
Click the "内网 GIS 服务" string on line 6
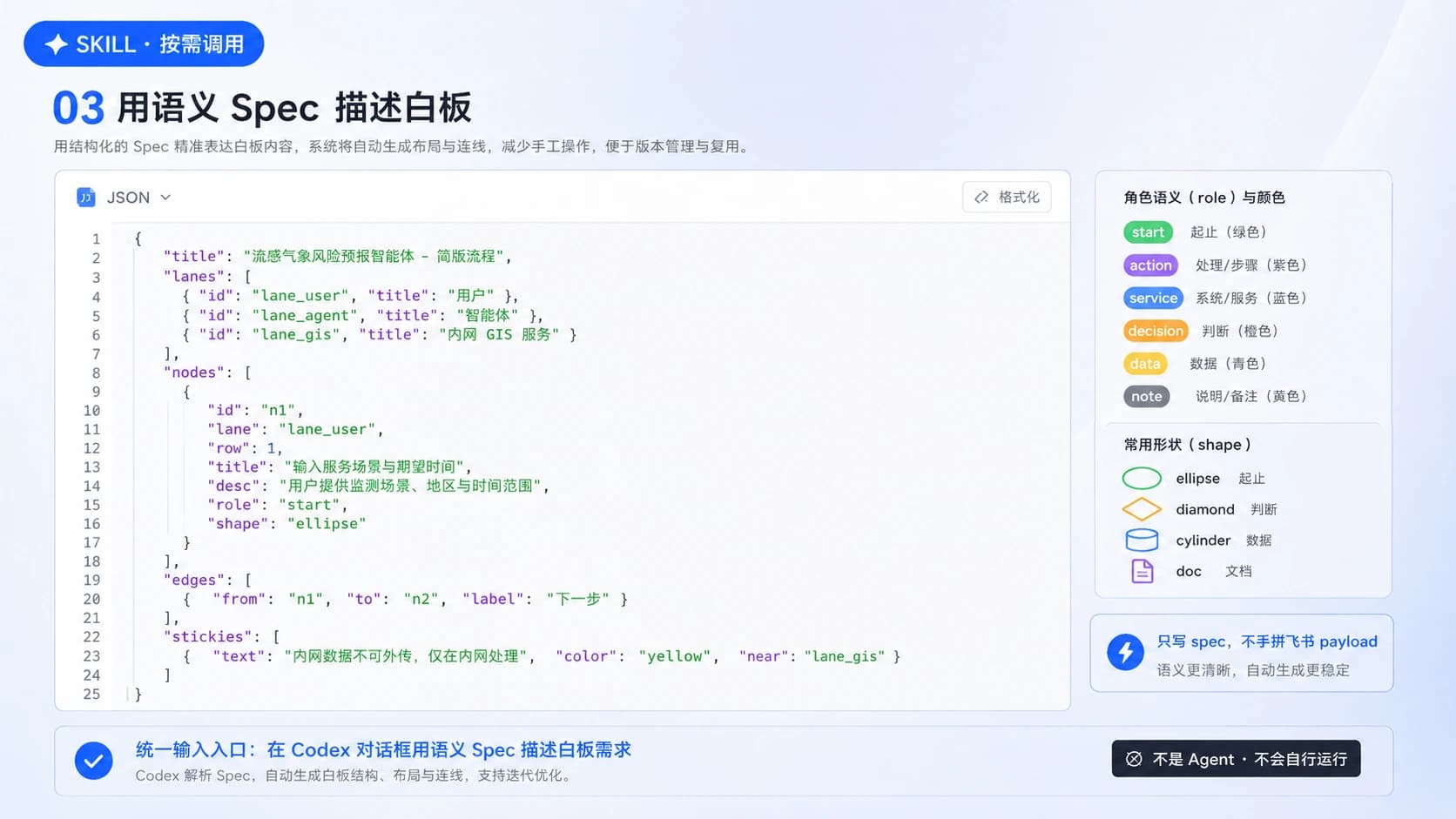tap(499, 334)
